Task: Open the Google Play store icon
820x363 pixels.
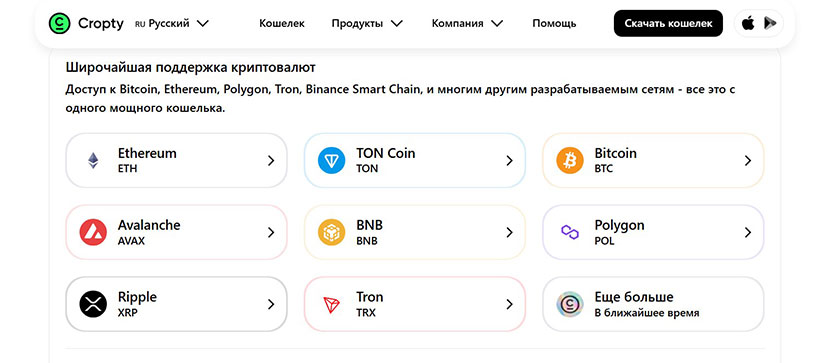Action: (x=770, y=24)
